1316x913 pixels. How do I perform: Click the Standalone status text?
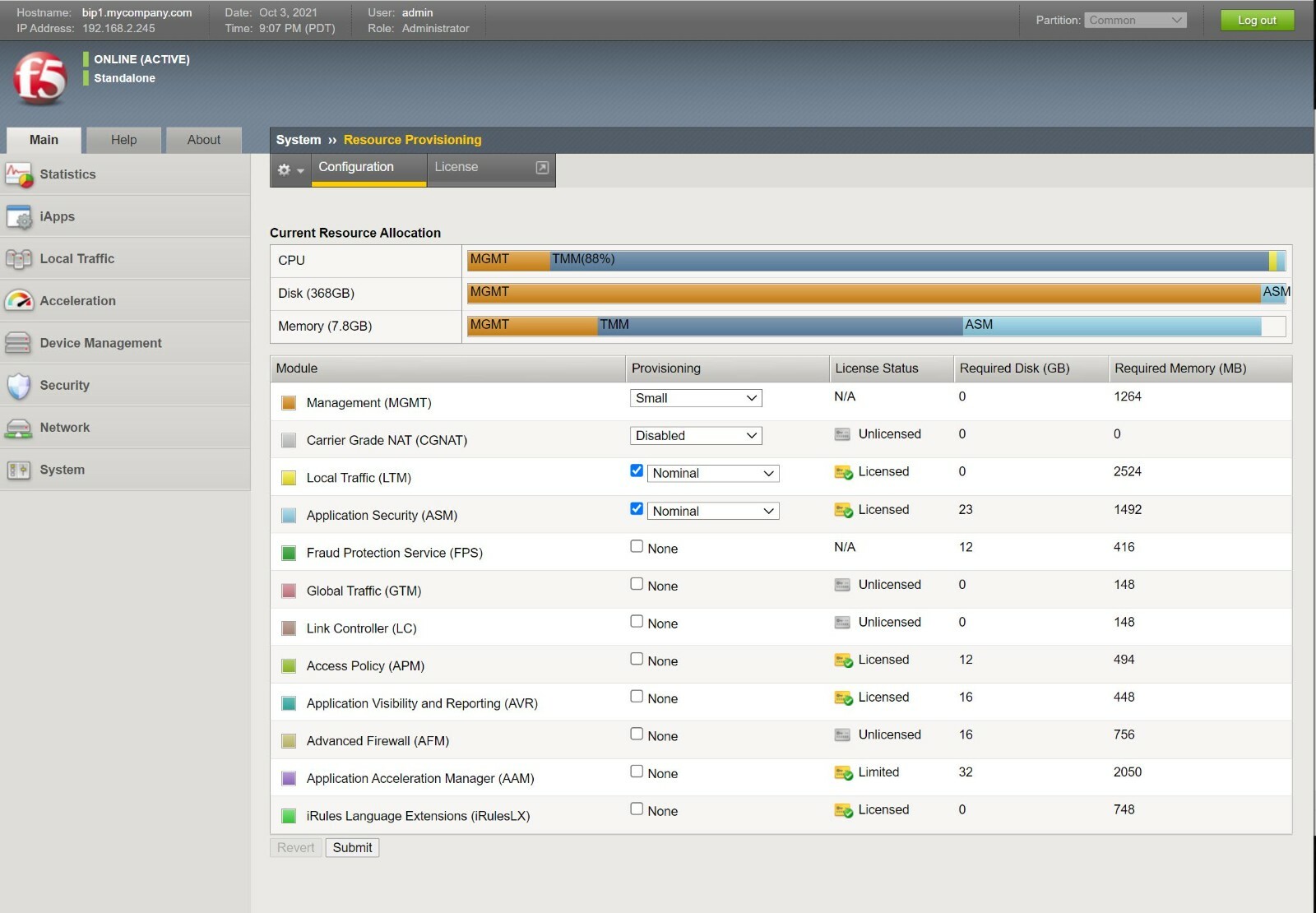pyautogui.click(x=124, y=78)
